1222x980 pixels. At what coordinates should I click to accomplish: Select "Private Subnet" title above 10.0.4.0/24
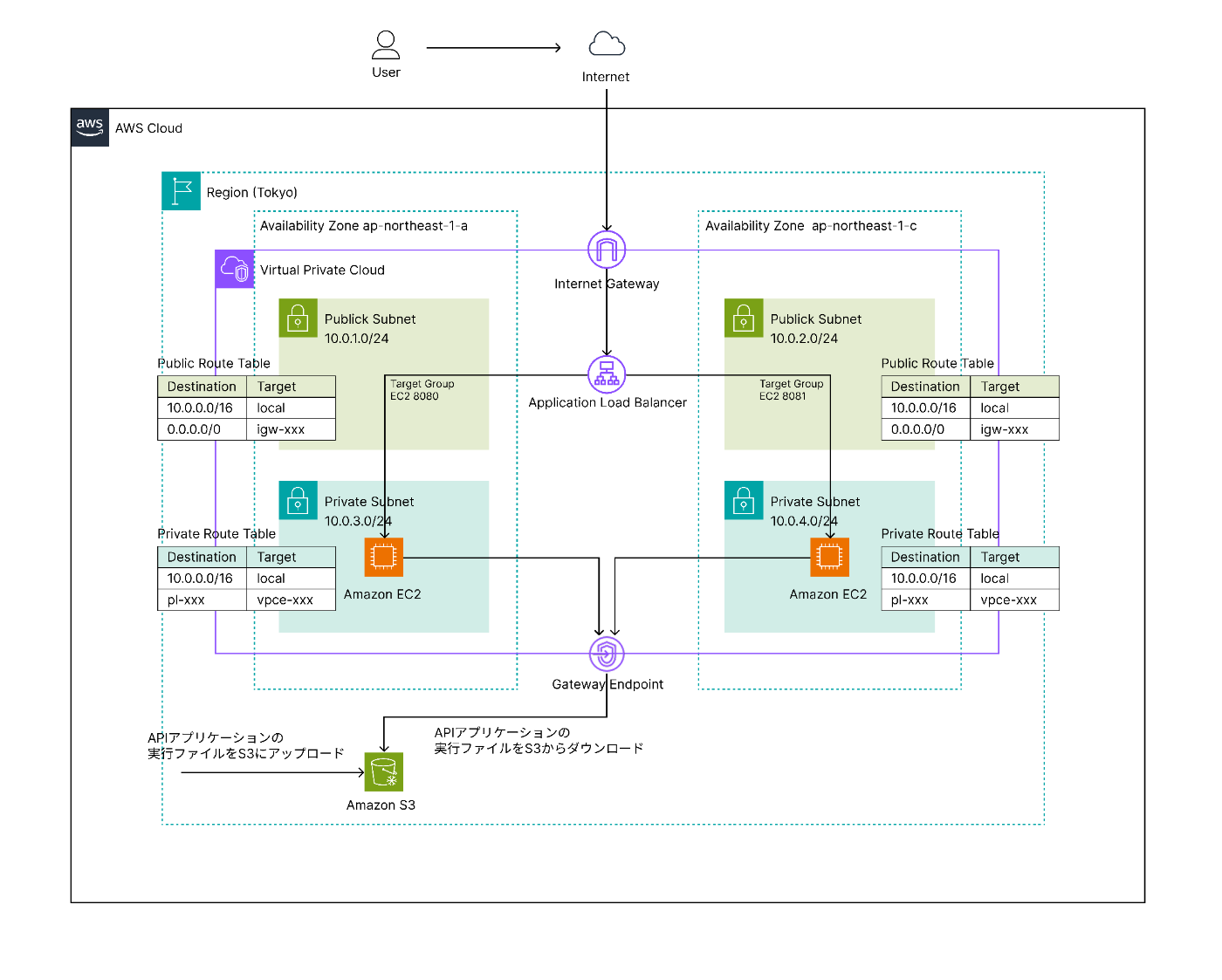coord(815,502)
